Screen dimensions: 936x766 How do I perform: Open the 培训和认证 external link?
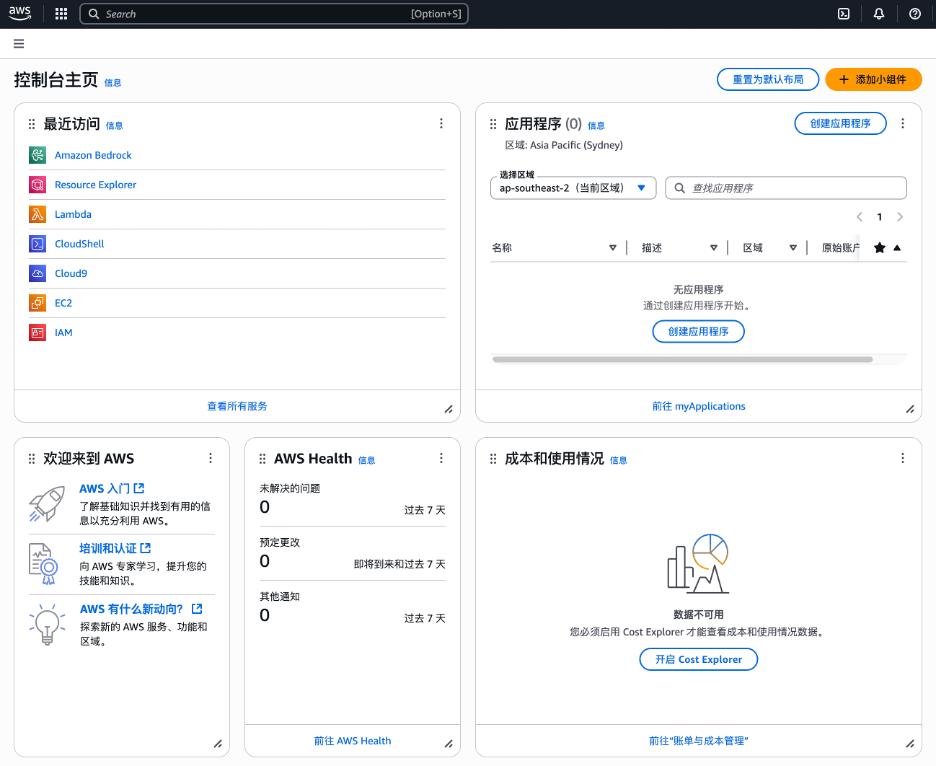[x=115, y=548]
